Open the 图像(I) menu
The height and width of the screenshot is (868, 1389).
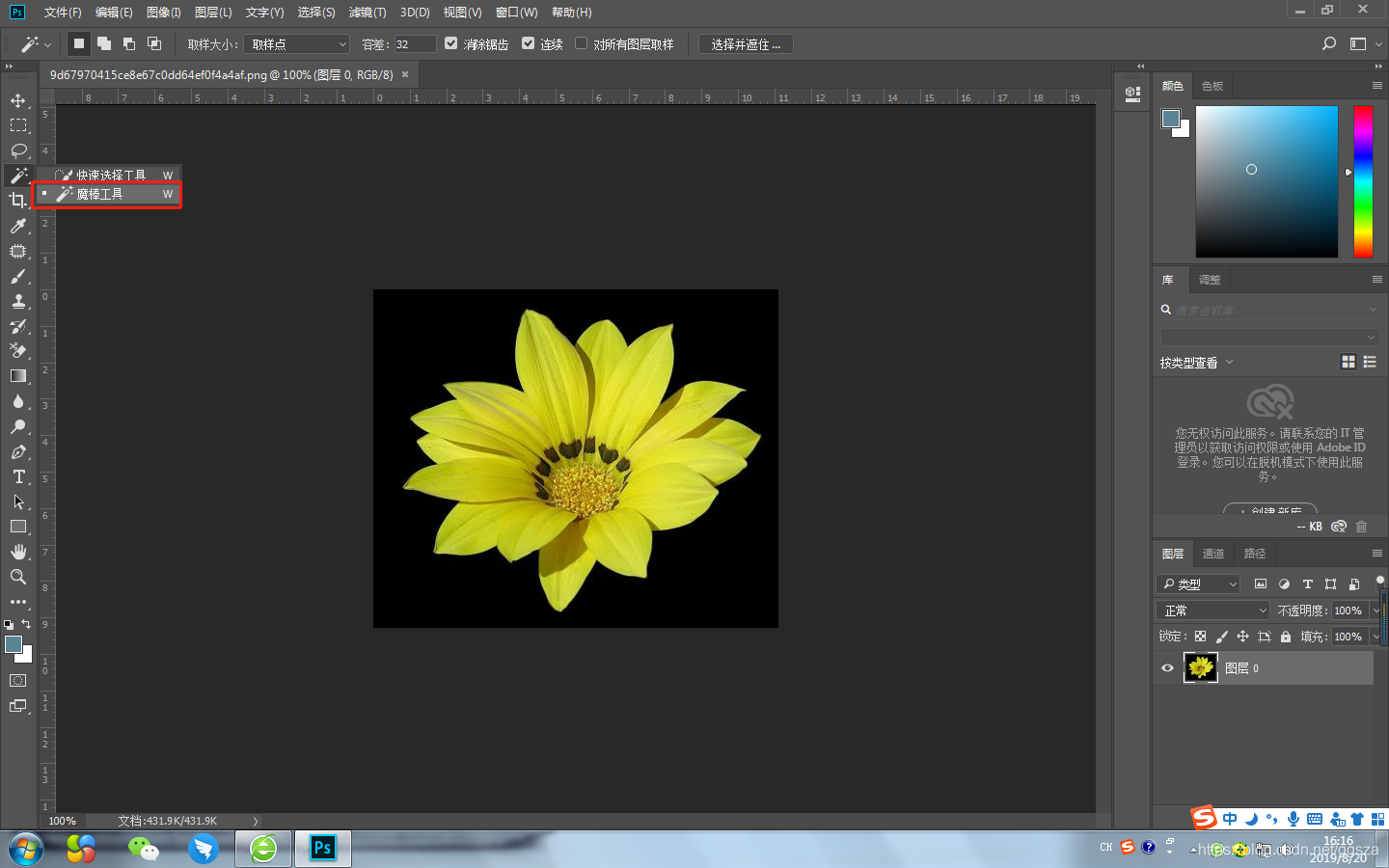(x=163, y=13)
